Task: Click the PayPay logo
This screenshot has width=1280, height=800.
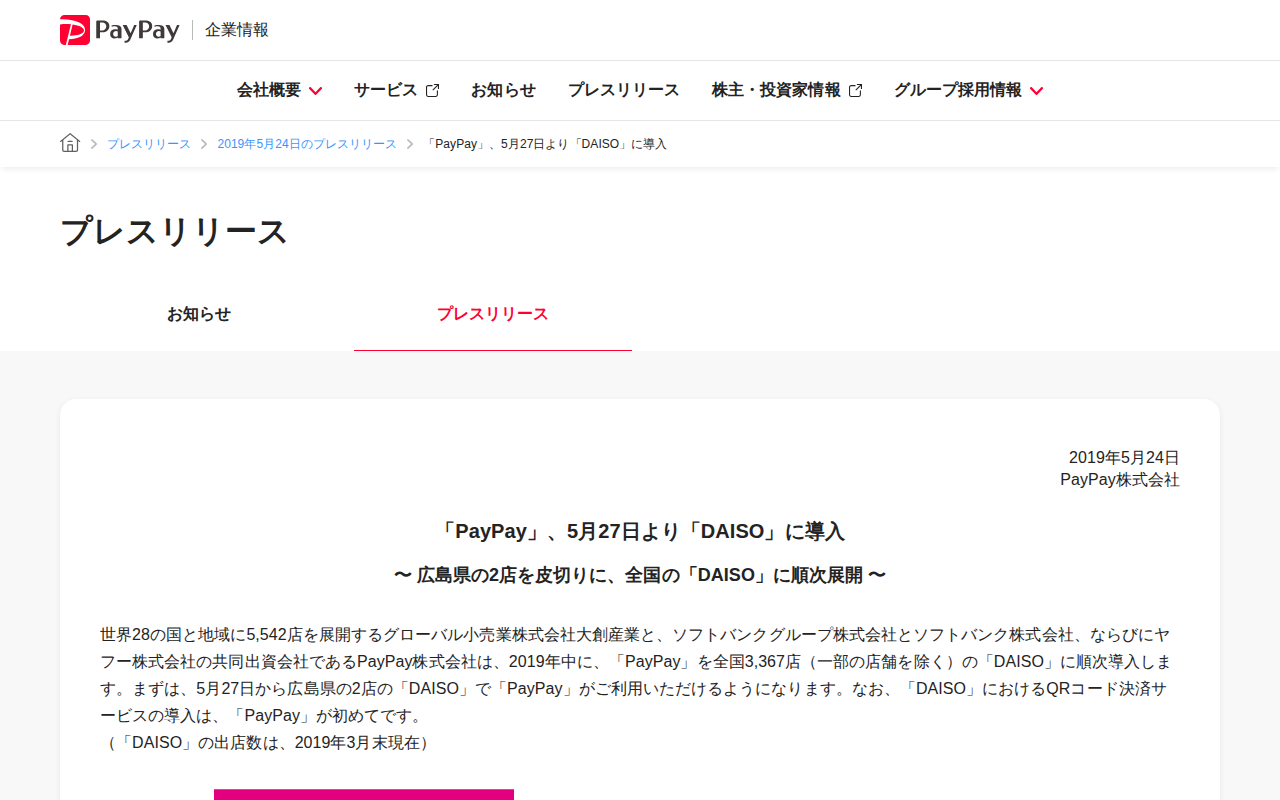Action: coord(119,30)
